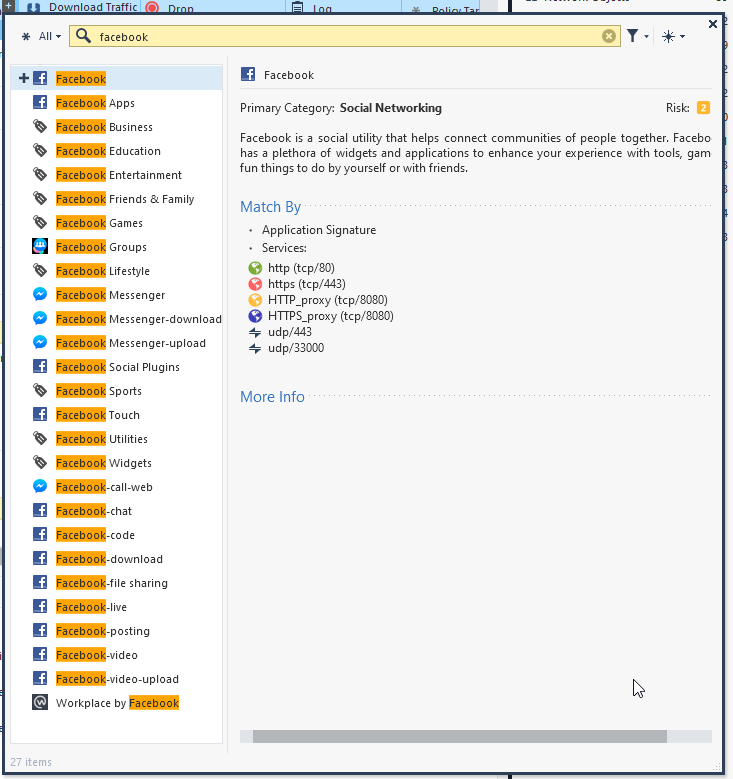Click the Facebook Touch logo icon
733x779 pixels.
click(40, 414)
